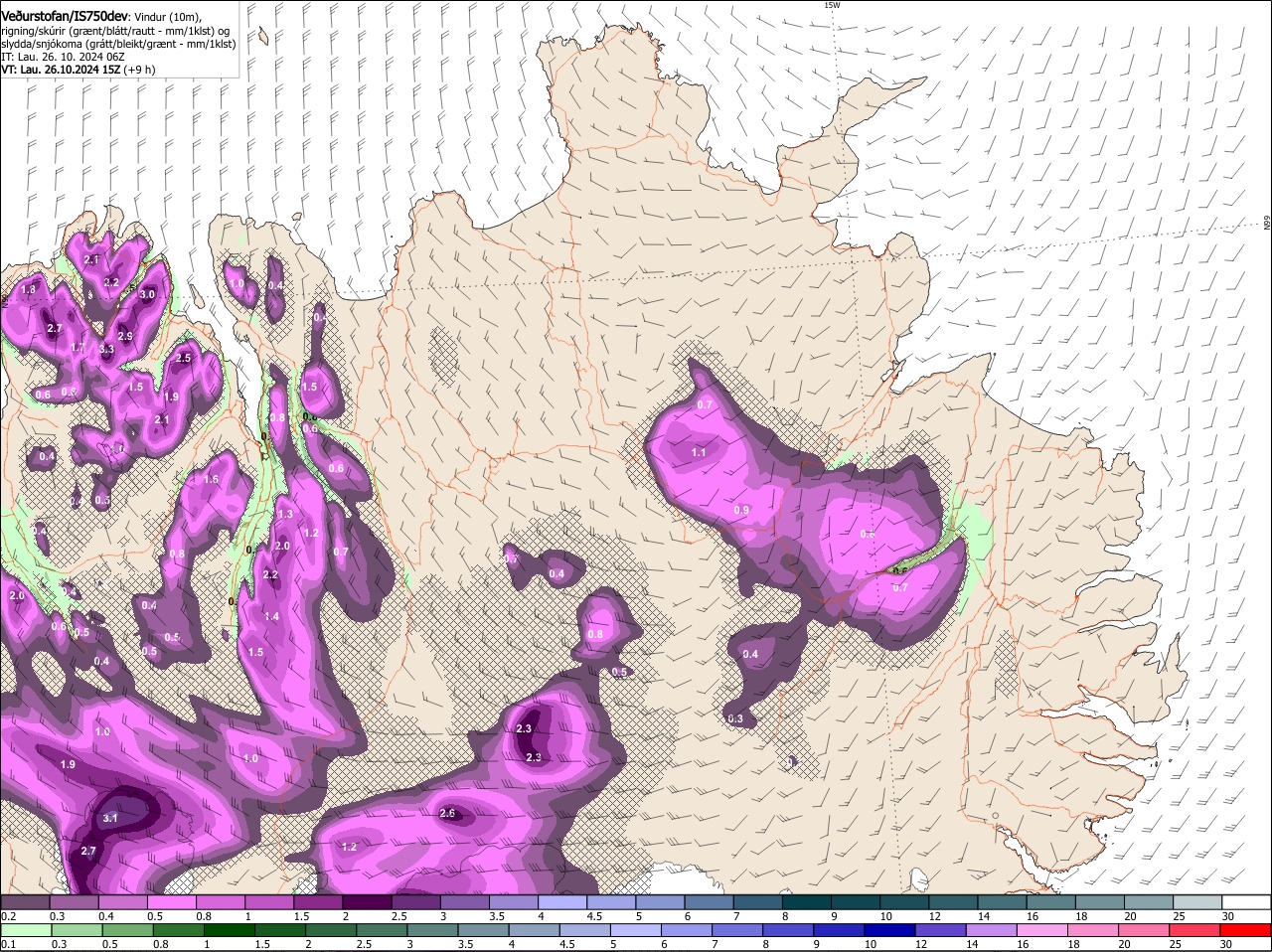Click the 'slydda/snjókoma' legend description line
This screenshot has height=952, width=1272.
(118, 44)
